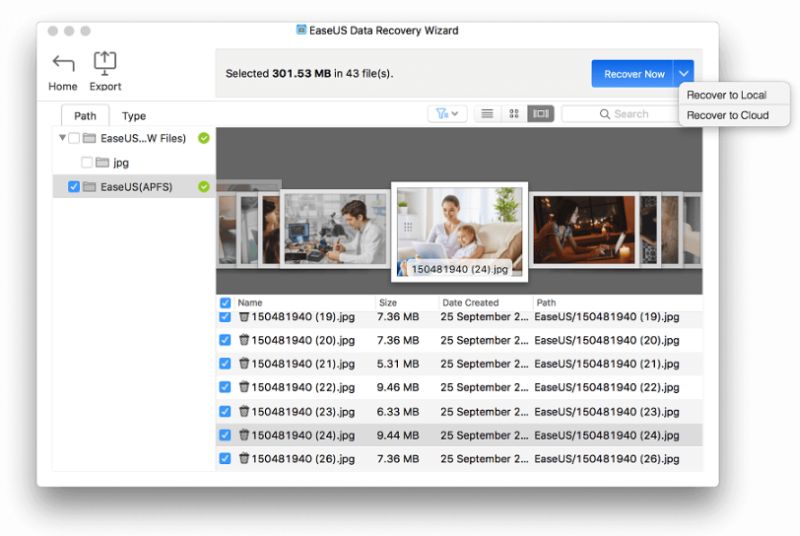
Task: Uncheck the 150481940 (19).jpg checkbox
Action: tap(225, 317)
